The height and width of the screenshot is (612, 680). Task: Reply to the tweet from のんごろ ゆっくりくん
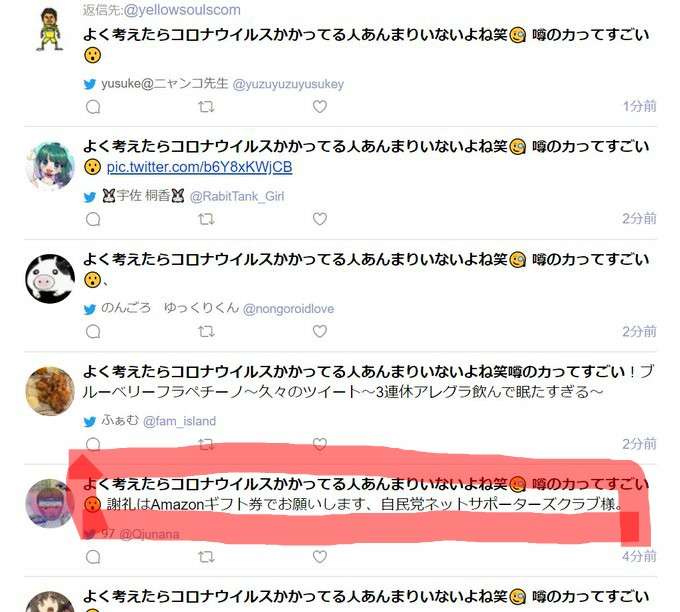[93, 332]
